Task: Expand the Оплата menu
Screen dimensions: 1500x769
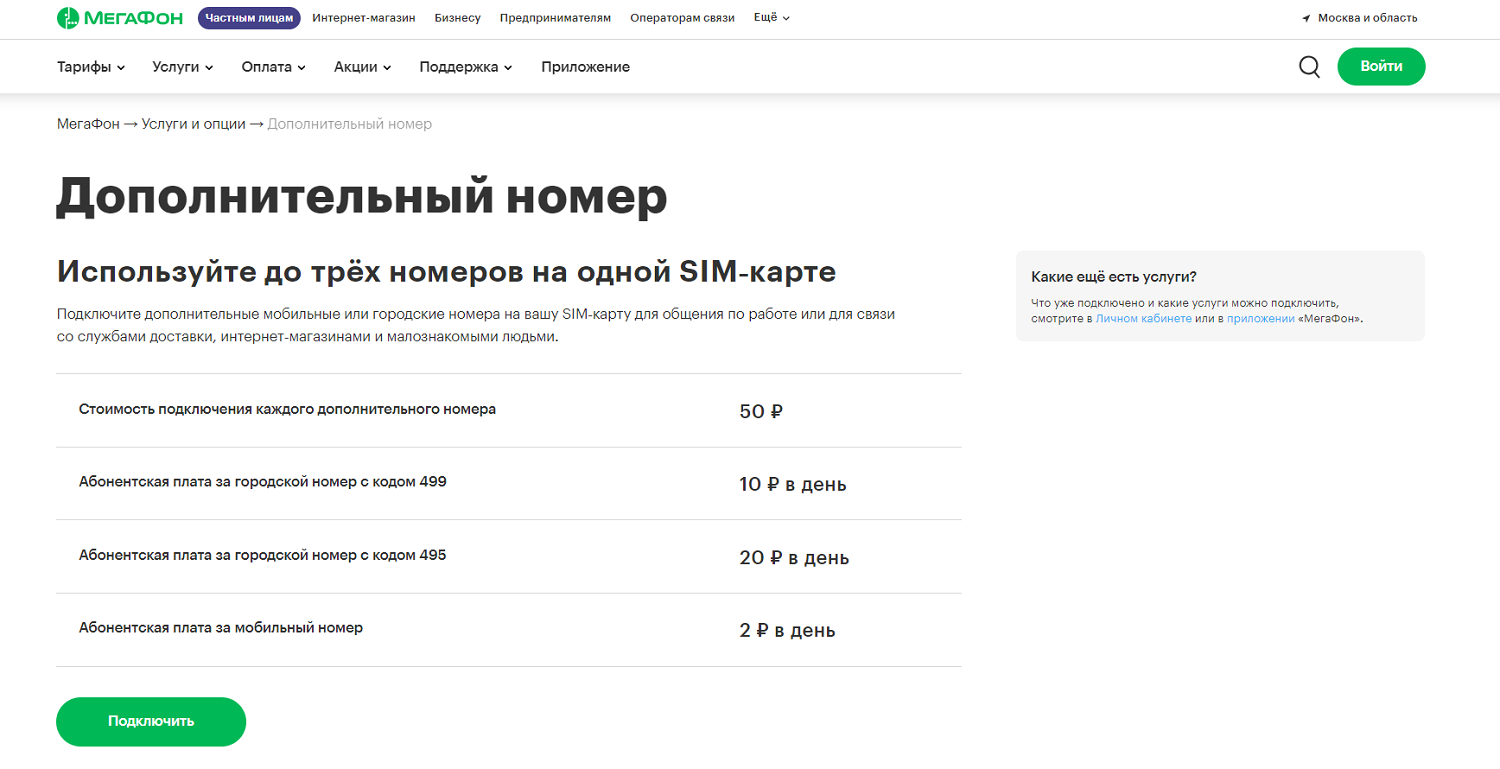Action: (x=273, y=67)
